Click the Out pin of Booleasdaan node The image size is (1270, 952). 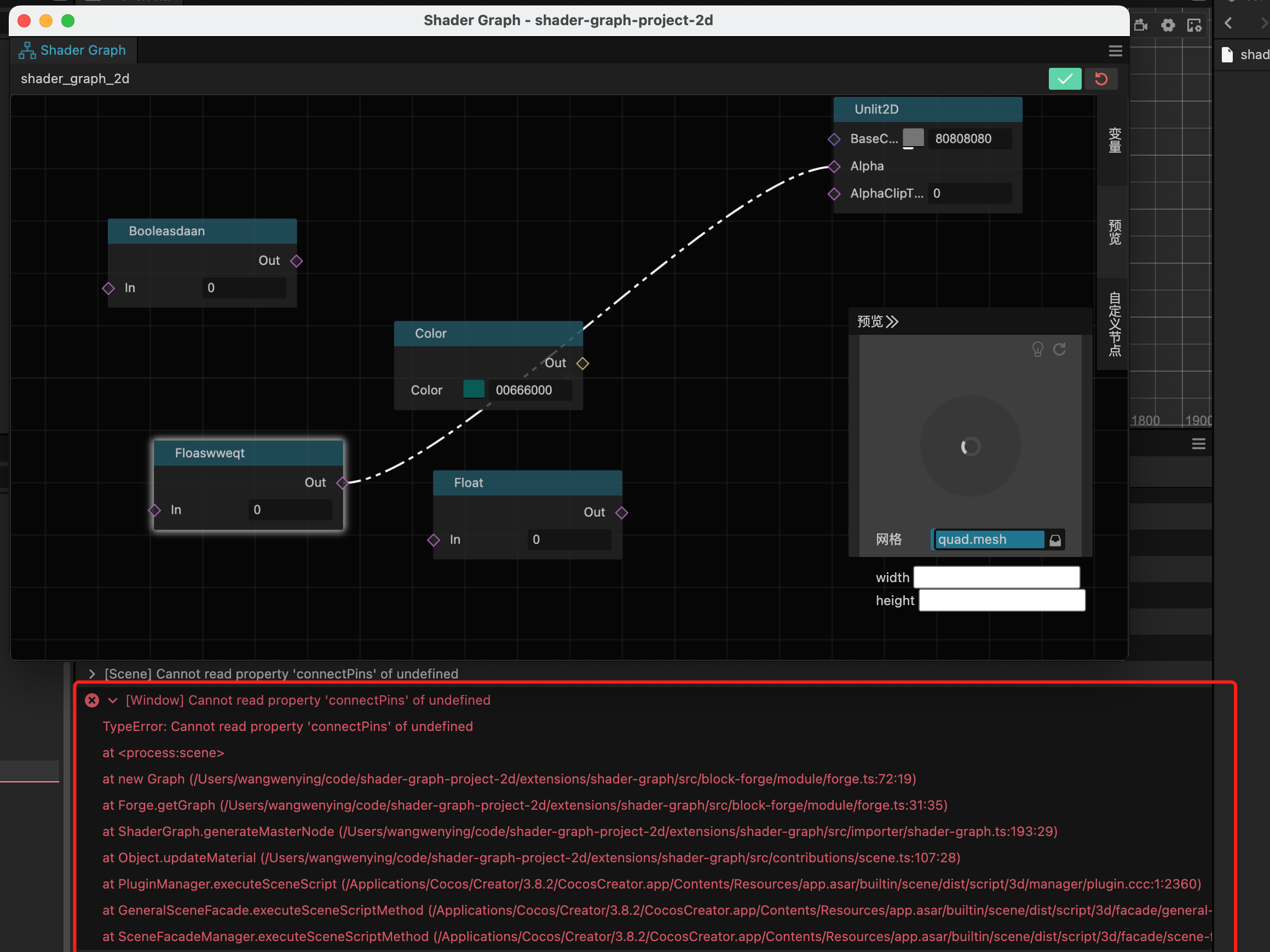click(296, 261)
